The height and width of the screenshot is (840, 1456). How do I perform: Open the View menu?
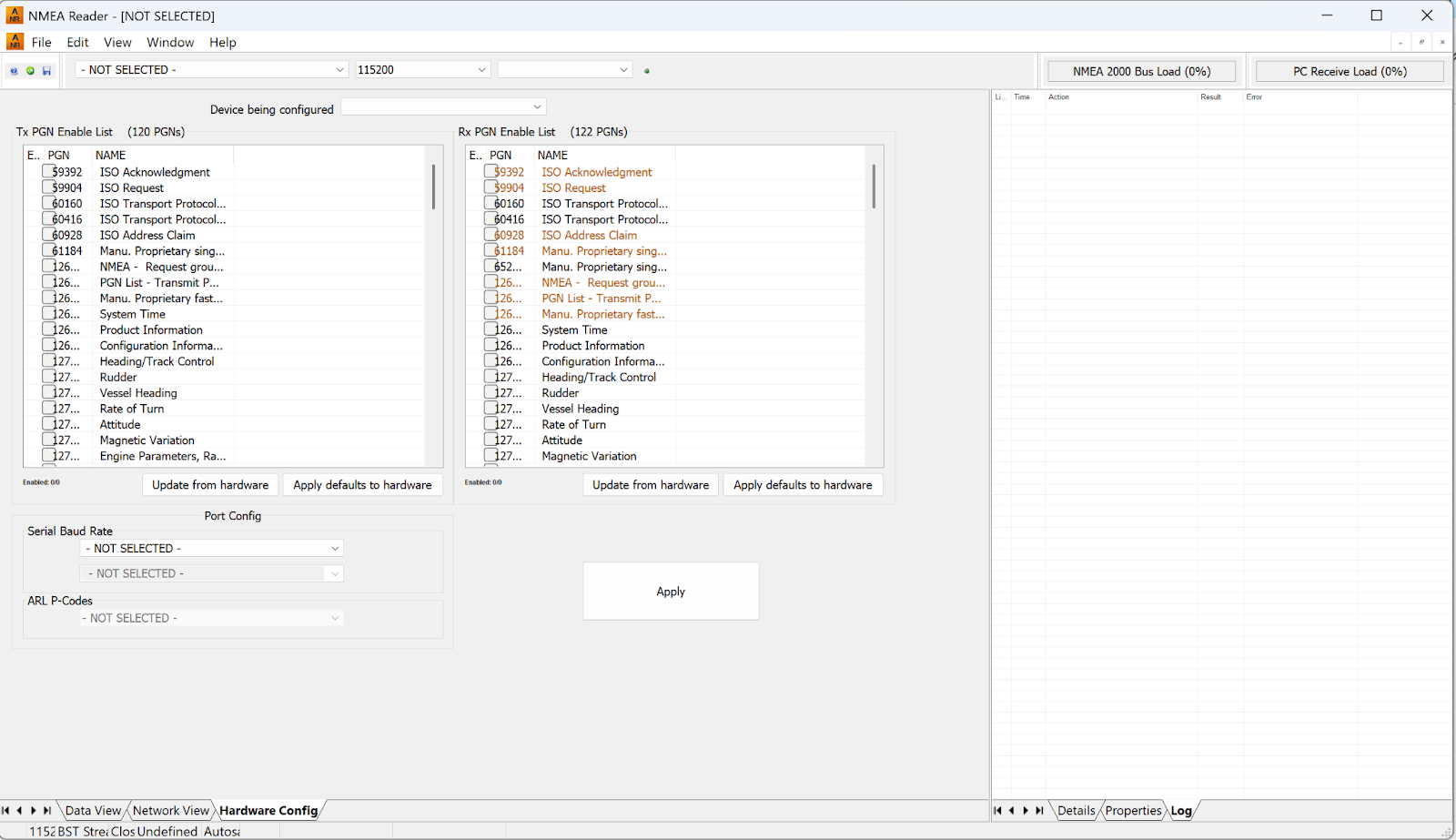click(117, 42)
